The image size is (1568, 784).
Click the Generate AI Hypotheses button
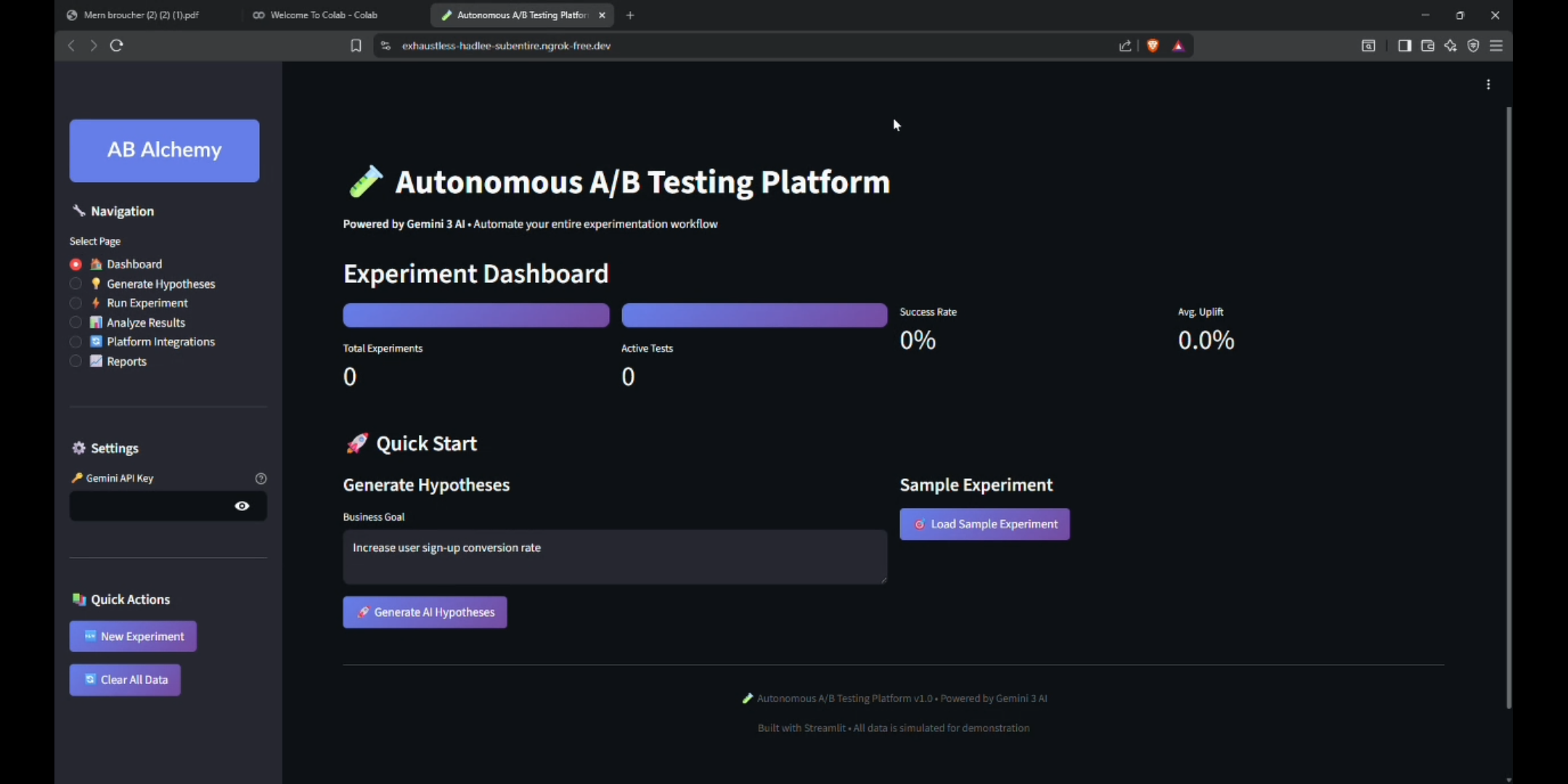(425, 612)
